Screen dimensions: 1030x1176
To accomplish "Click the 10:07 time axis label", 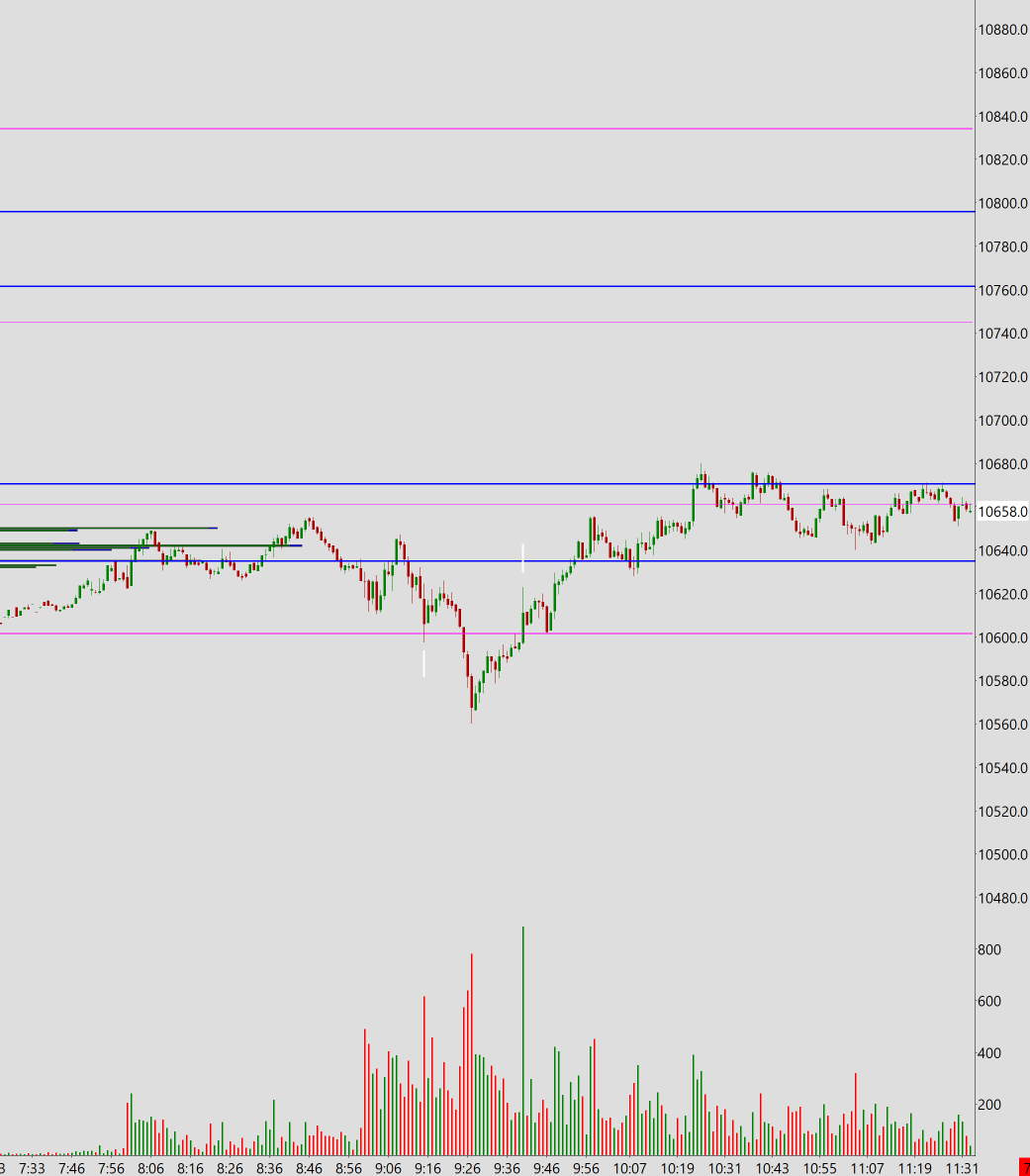I will (629, 1168).
